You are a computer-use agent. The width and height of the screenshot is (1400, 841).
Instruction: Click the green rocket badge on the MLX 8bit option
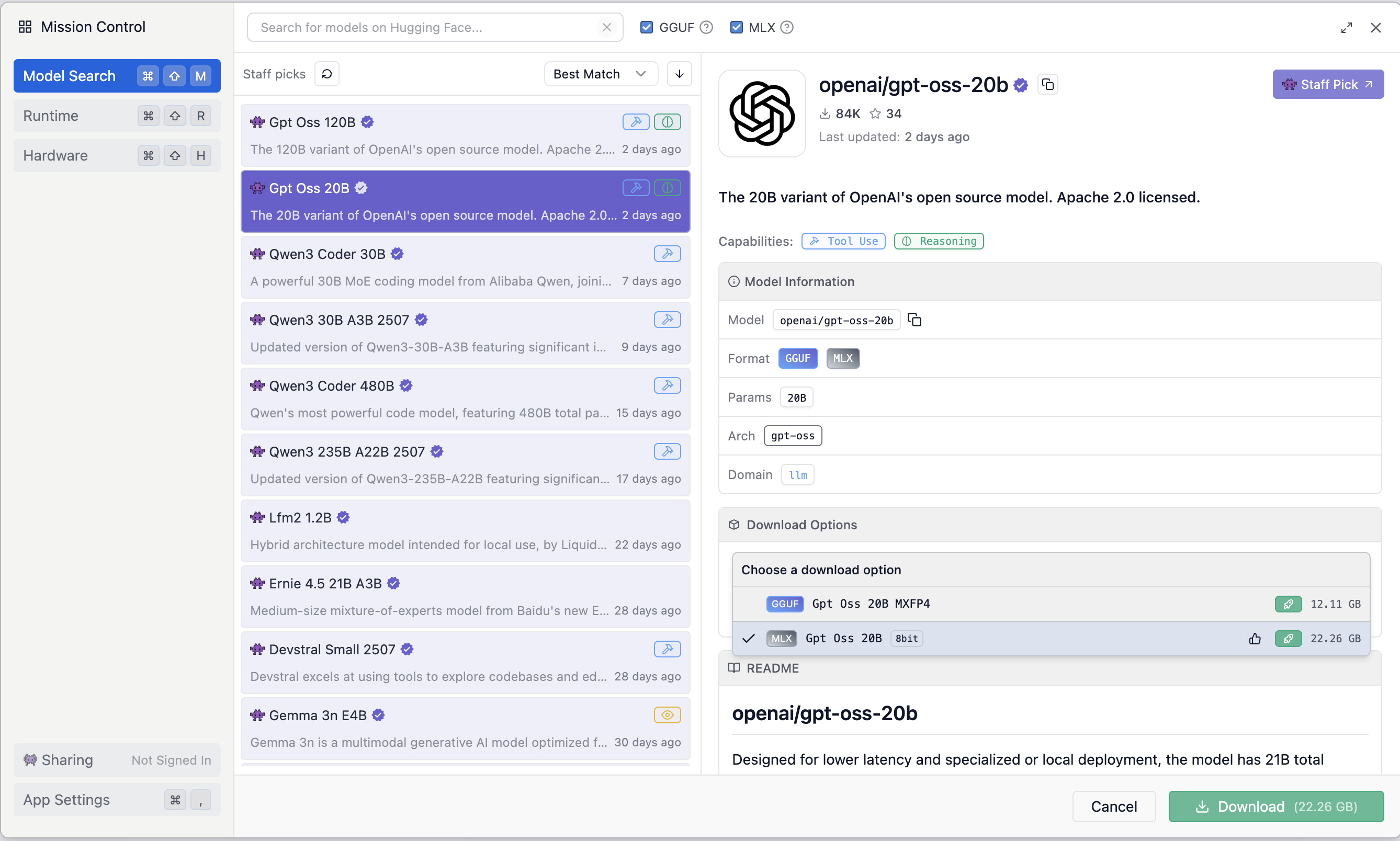coord(1288,638)
